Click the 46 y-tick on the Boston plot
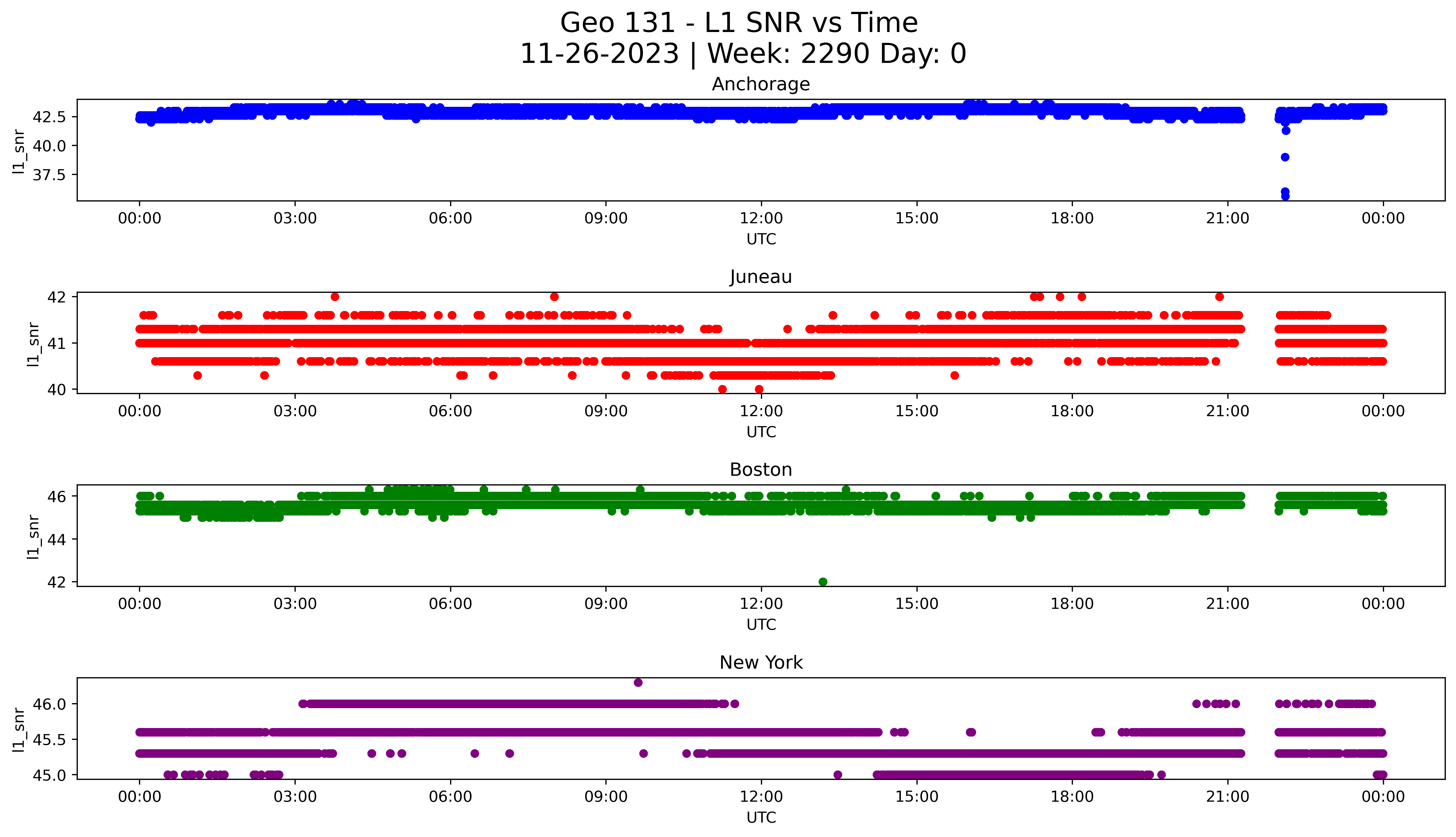1456x837 pixels. pyautogui.click(x=57, y=496)
